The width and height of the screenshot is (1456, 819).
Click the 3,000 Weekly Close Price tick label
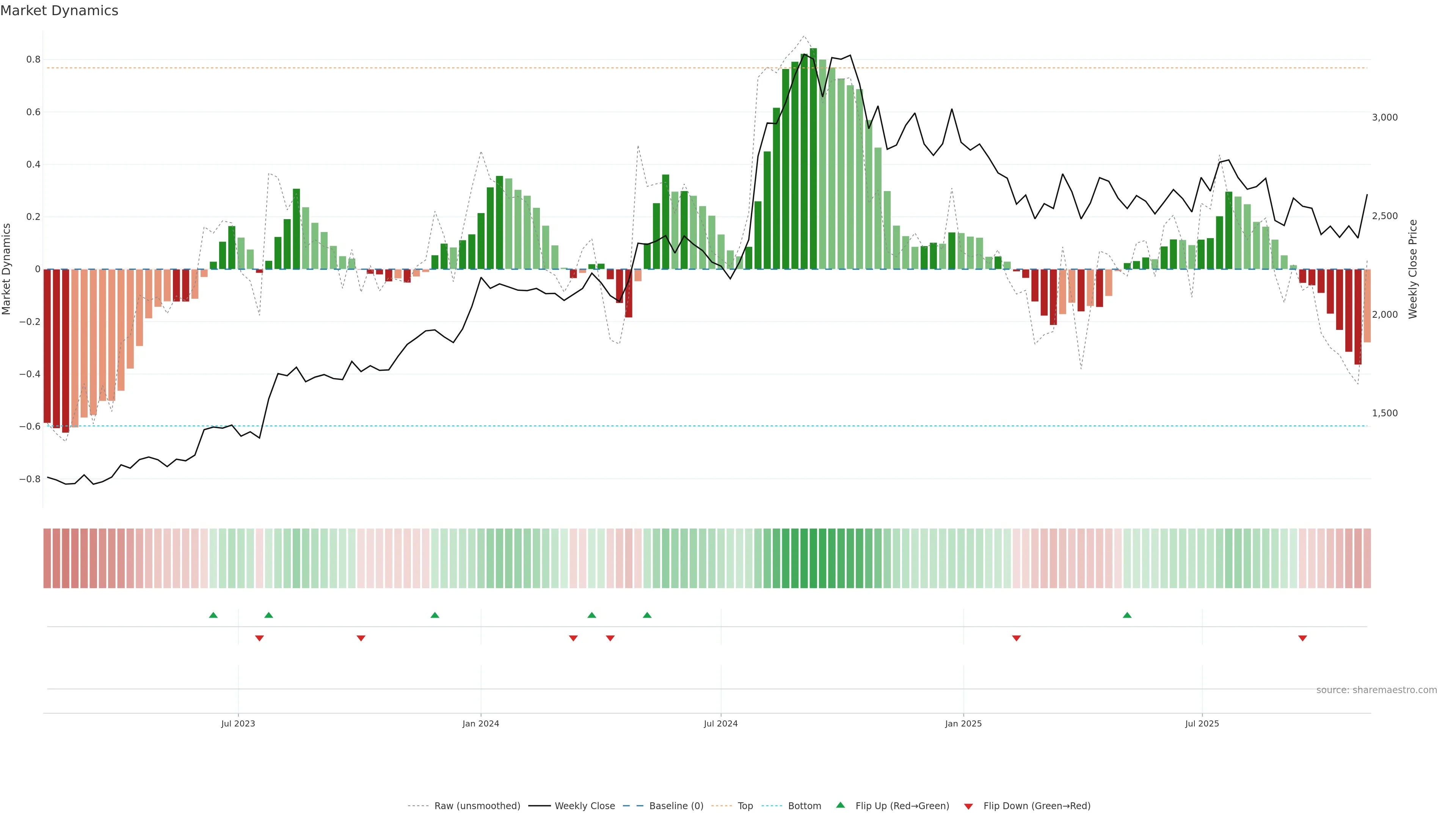[x=1384, y=118]
